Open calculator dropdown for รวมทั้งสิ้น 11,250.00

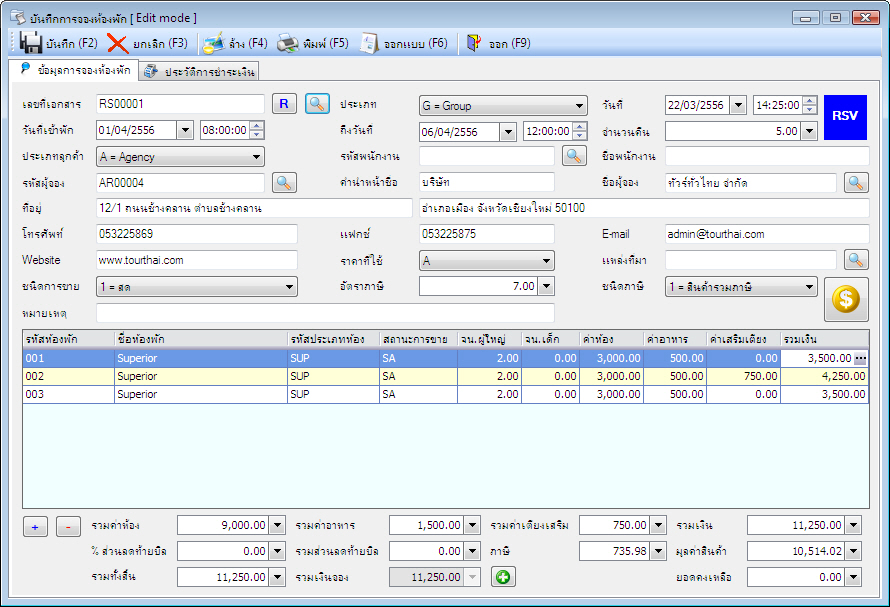pyautogui.click(x=277, y=577)
